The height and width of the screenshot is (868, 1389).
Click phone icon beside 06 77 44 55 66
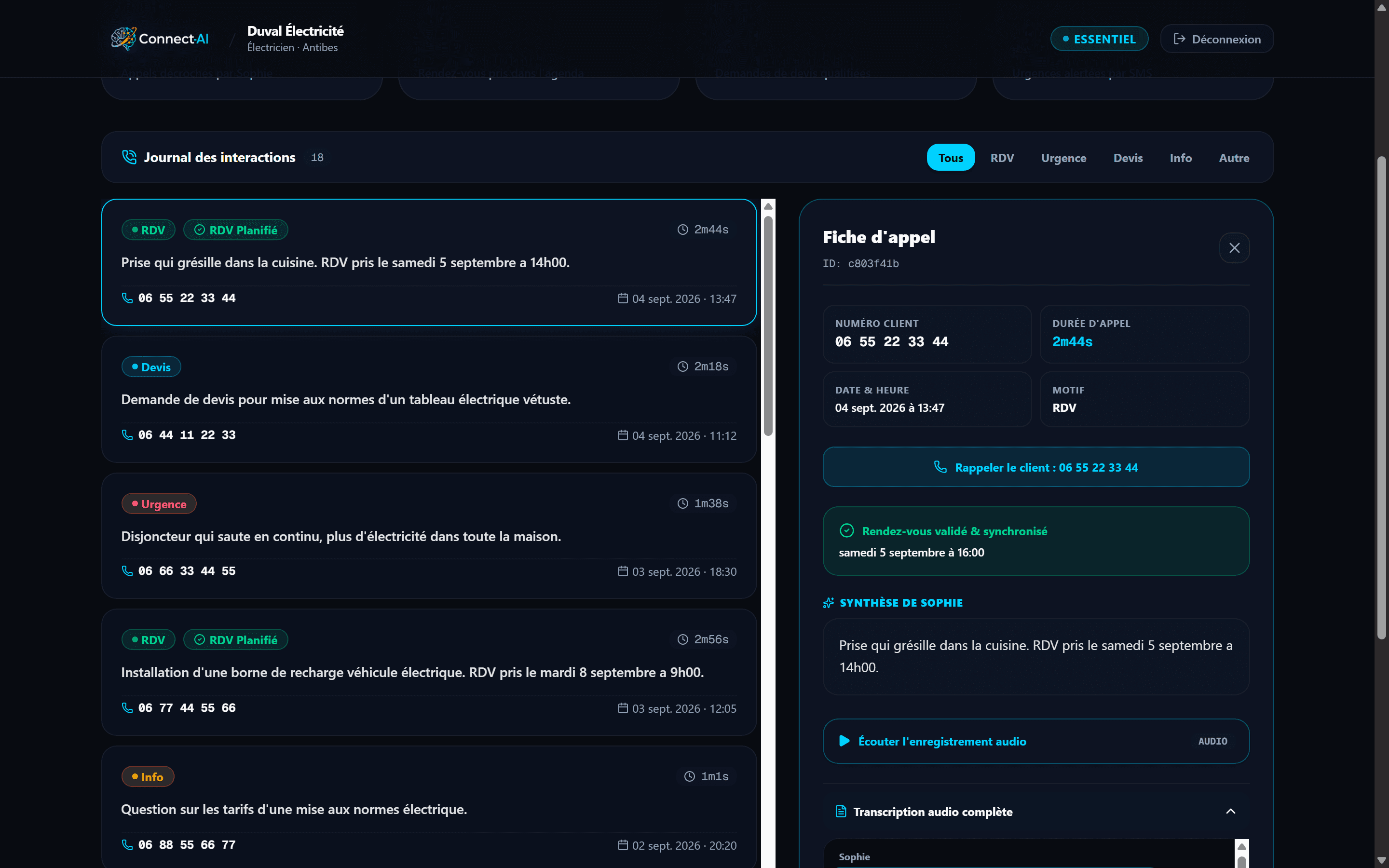pyautogui.click(x=127, y=707)
